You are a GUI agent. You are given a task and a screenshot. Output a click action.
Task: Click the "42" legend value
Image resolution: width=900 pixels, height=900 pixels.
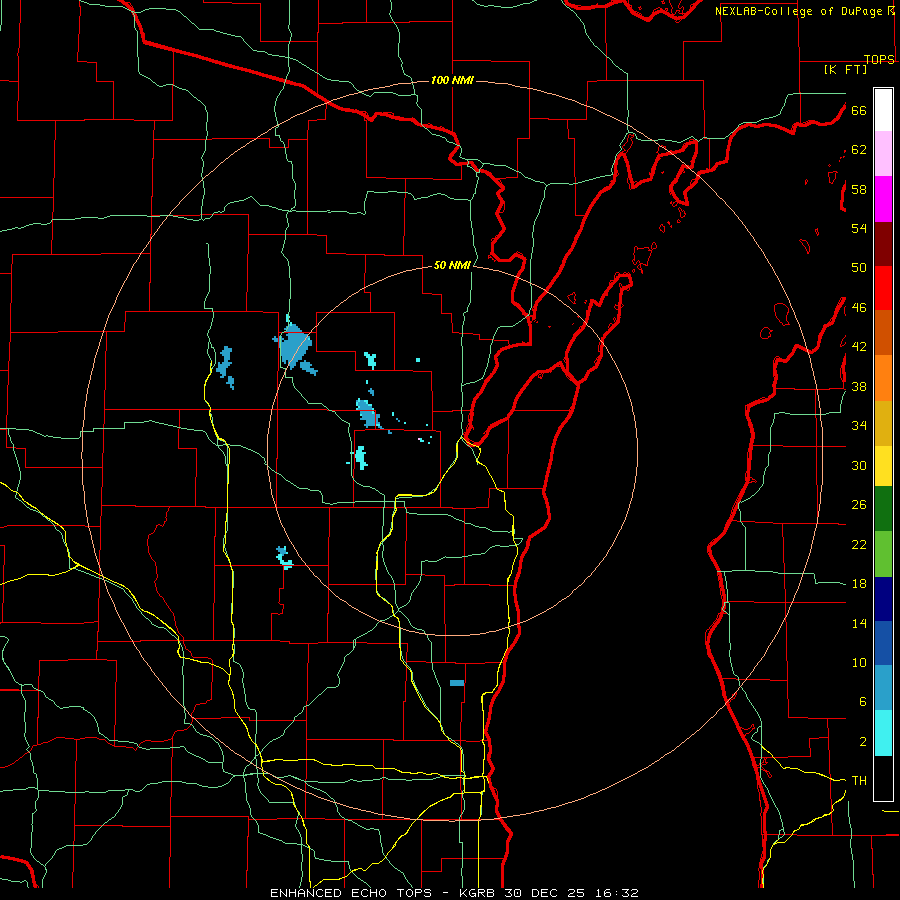[859, 347]
